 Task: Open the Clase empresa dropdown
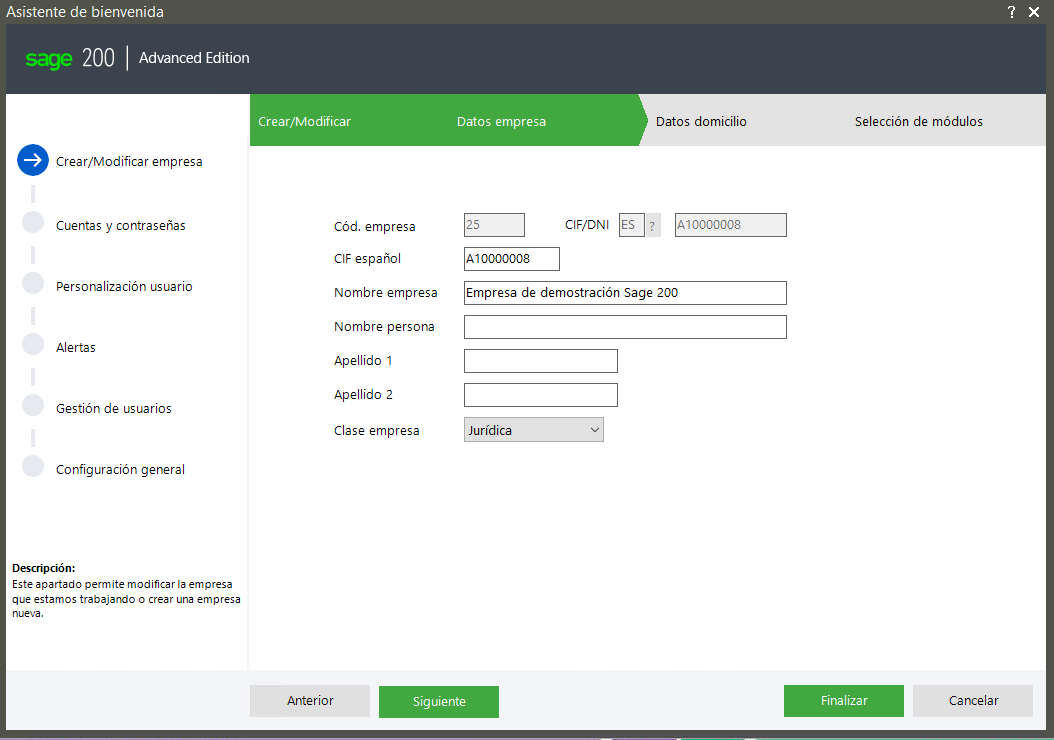(x=534, y=430)
